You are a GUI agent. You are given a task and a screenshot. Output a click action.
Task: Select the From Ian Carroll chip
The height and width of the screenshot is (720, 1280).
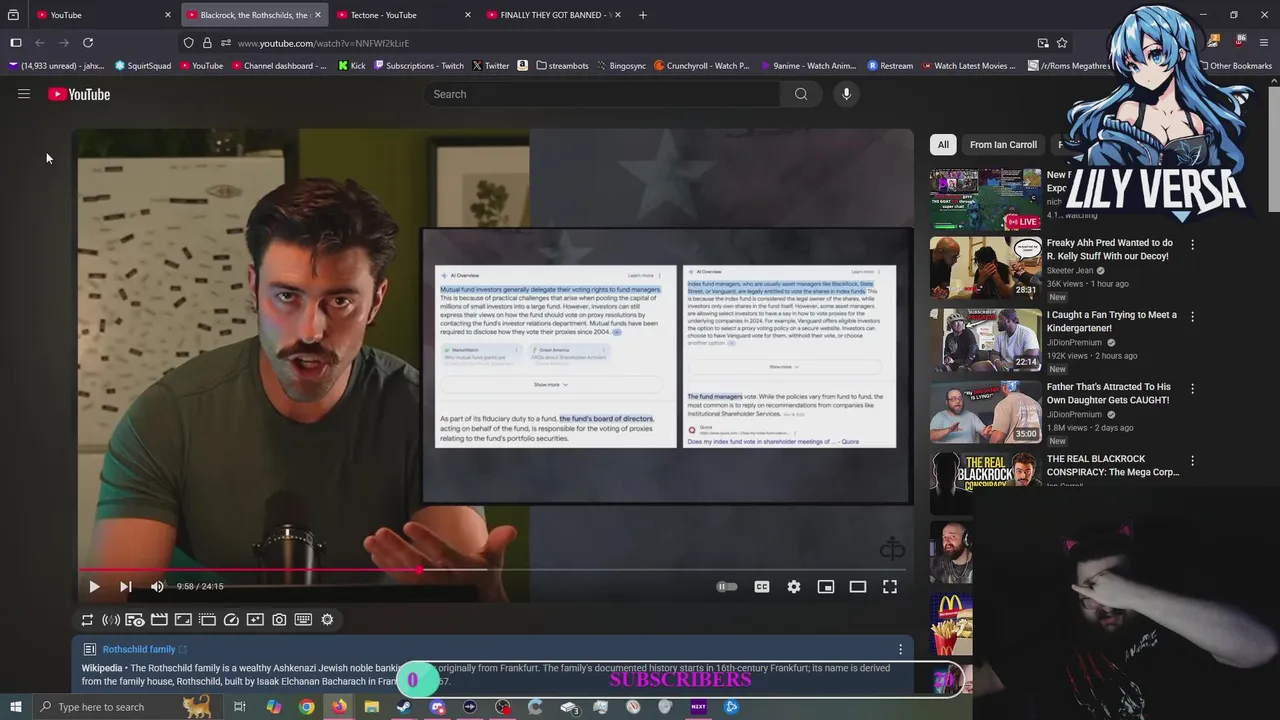point(1003,145)
